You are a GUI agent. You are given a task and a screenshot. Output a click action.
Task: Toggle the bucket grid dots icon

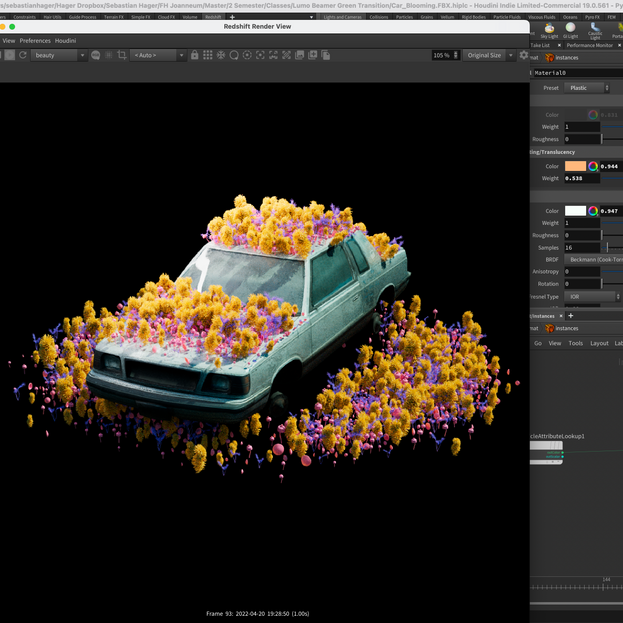point(207,55)
